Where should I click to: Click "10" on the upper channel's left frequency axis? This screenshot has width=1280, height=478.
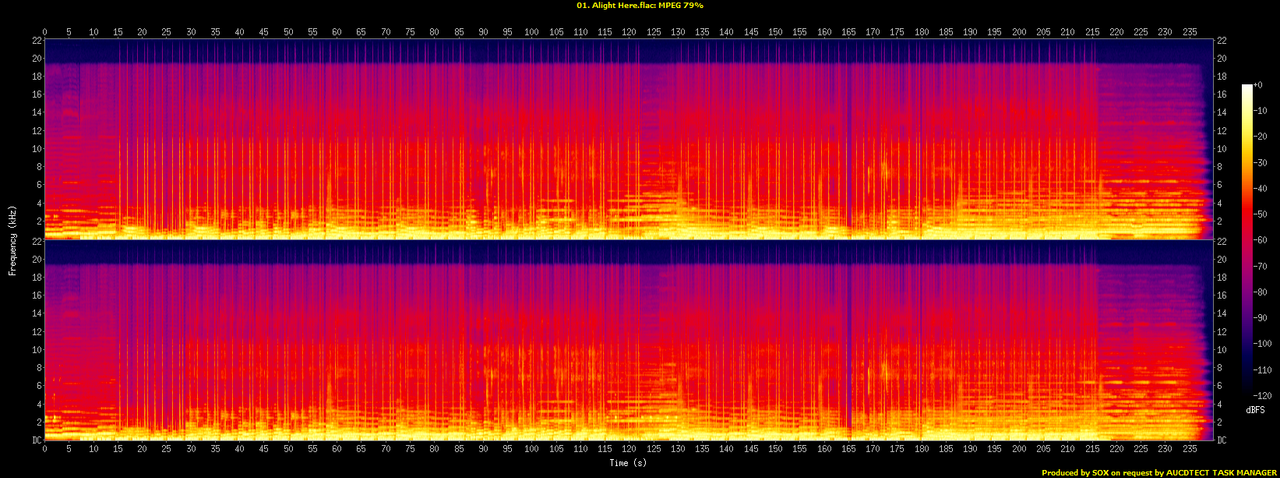click(x=35, y=149)
